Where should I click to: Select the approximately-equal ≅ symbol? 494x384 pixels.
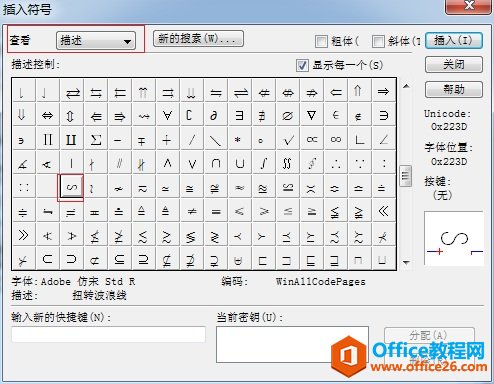191,187
